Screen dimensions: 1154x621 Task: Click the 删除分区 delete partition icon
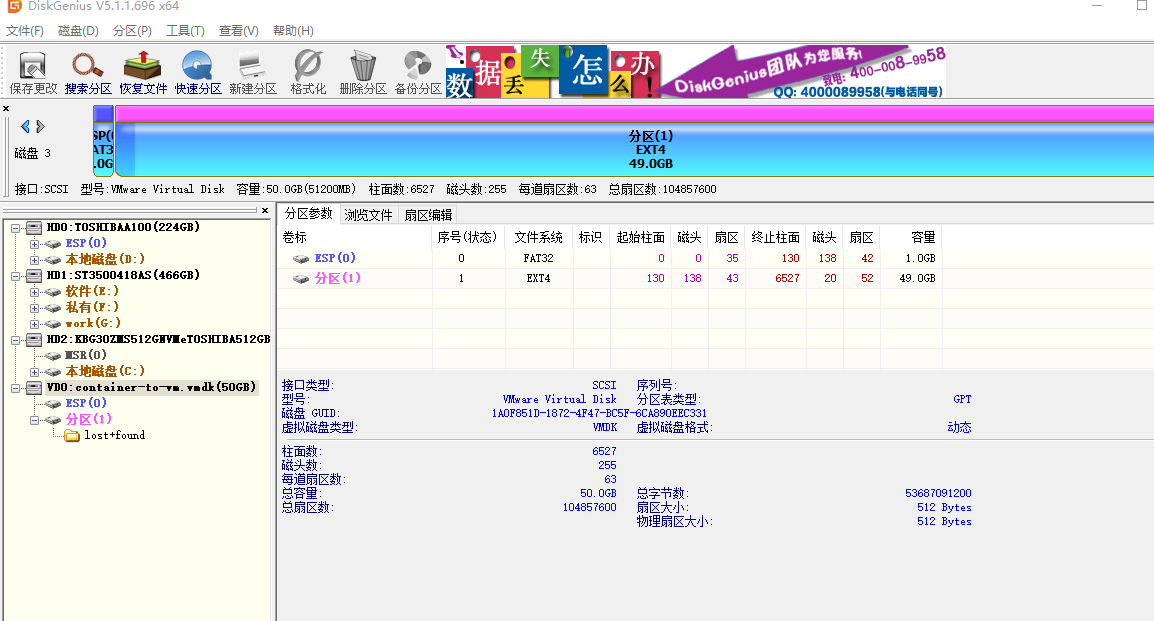coord(363,72)
